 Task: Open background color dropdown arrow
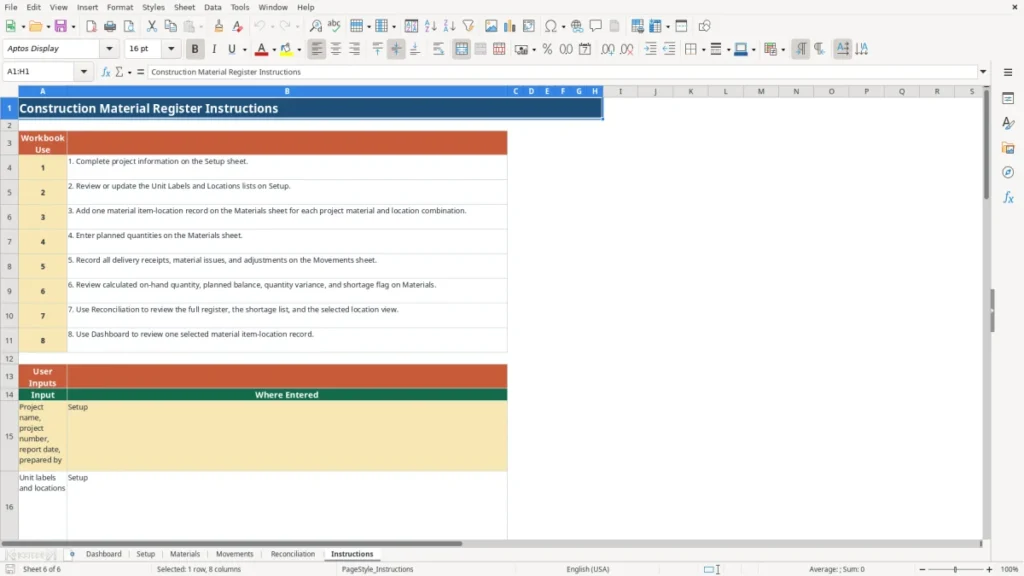tap(299, 50)
